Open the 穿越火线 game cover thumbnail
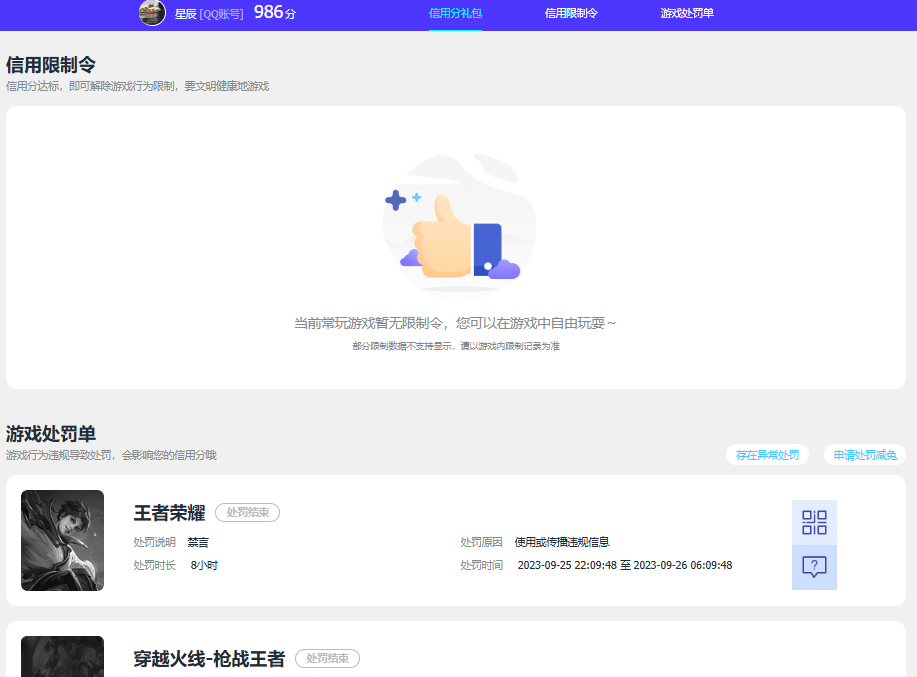The image size is (917, 677). click(63, 657)
